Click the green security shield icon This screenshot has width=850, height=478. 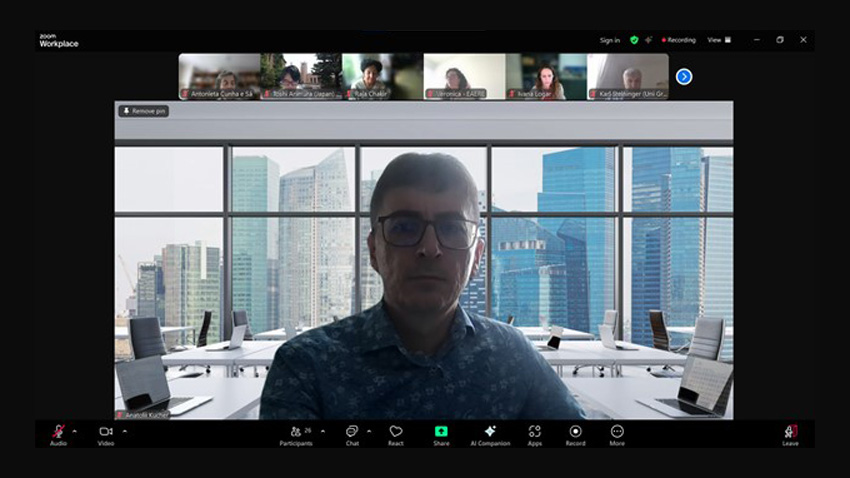point(634,40)
